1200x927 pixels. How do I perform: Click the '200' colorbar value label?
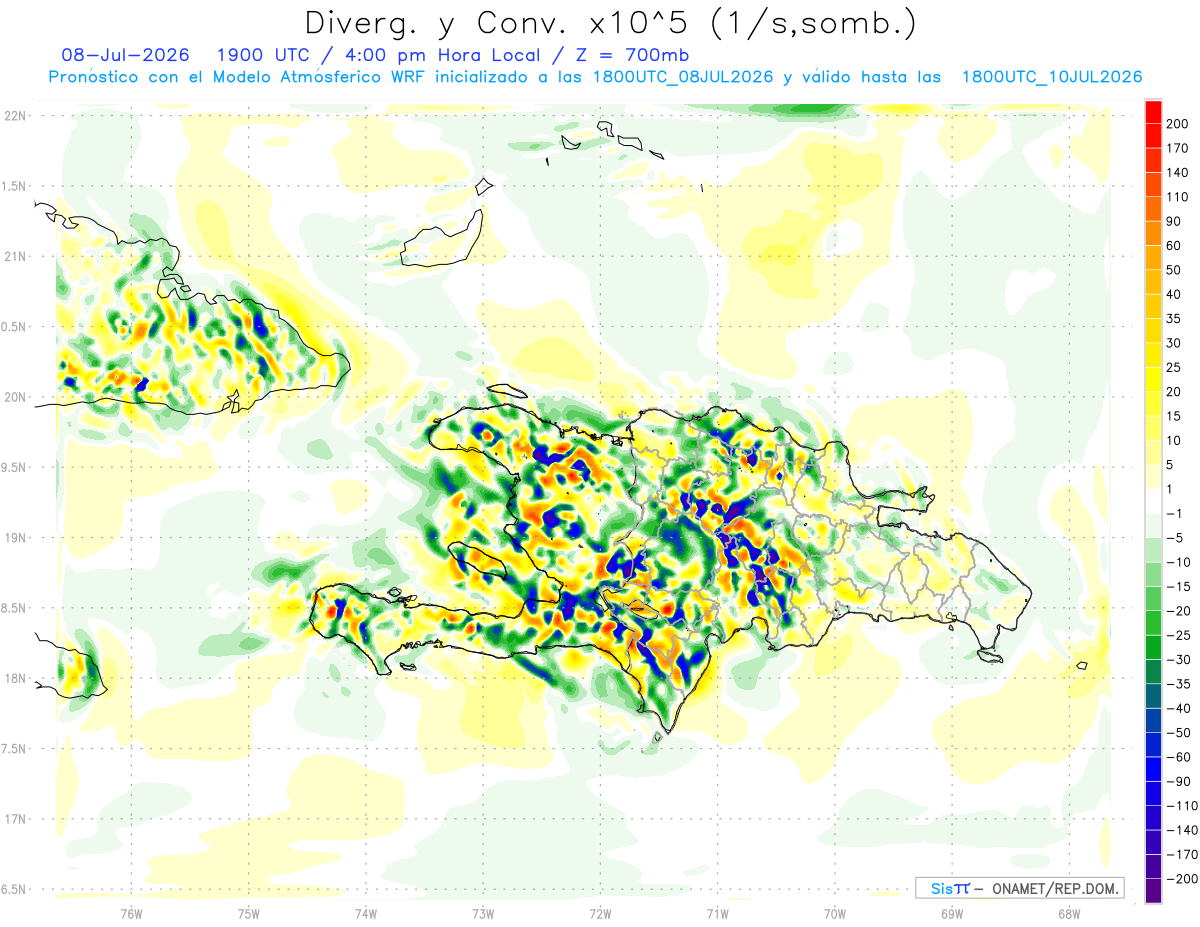pyautogui.click(x=1177, y=123)
